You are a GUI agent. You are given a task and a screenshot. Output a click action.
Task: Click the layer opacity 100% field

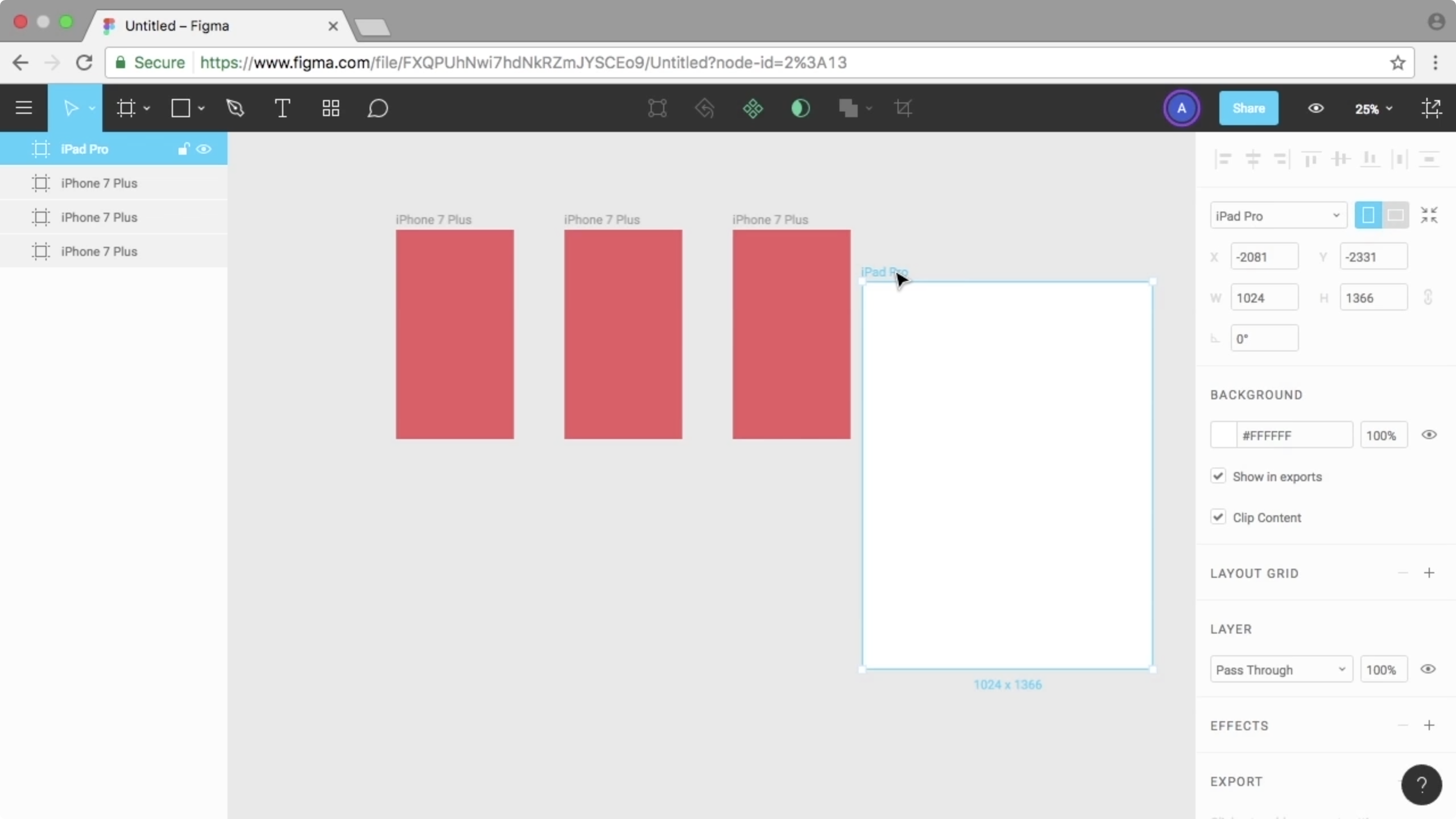click(1384, 669)
